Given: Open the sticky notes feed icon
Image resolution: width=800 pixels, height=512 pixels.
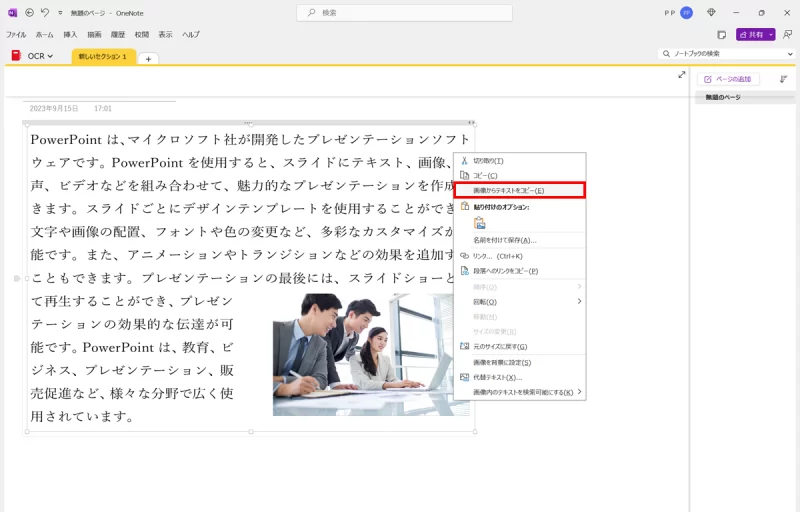Looking at the screenshot, I should 721,35.
